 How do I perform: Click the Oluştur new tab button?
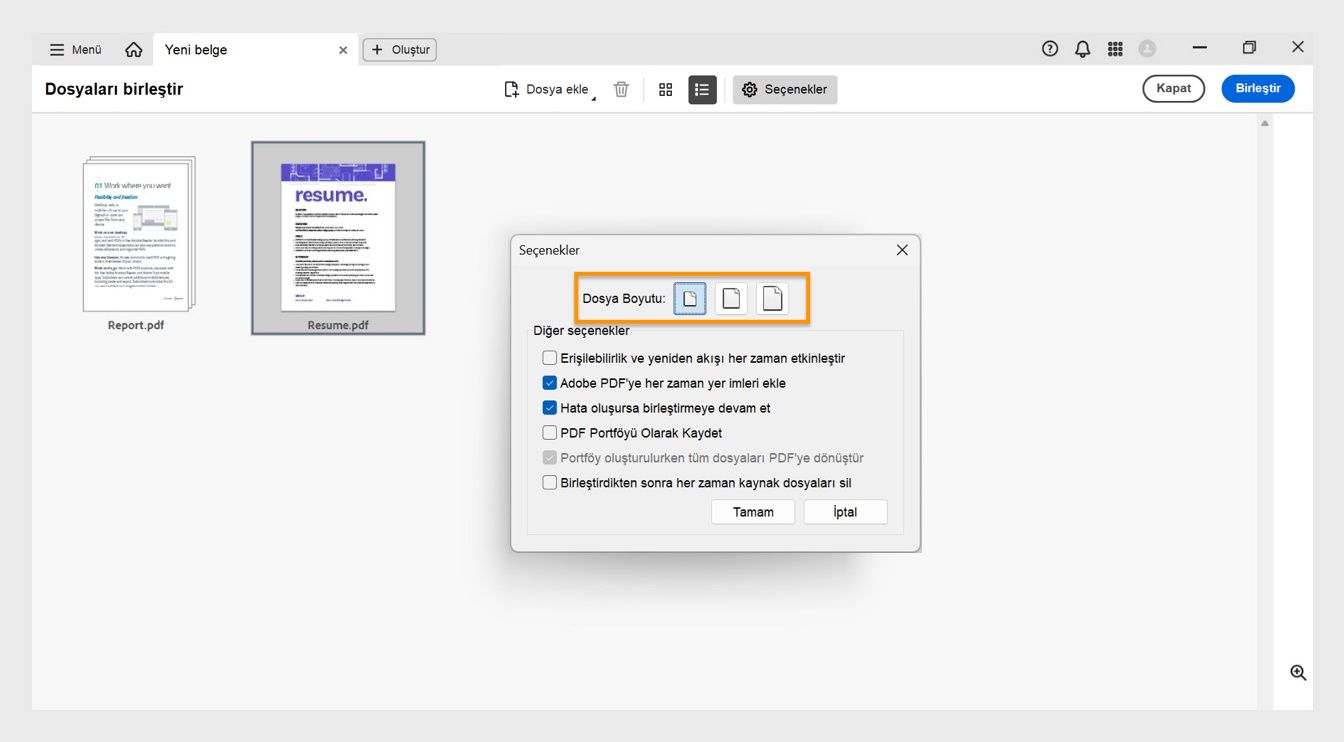tap(400, 50)
